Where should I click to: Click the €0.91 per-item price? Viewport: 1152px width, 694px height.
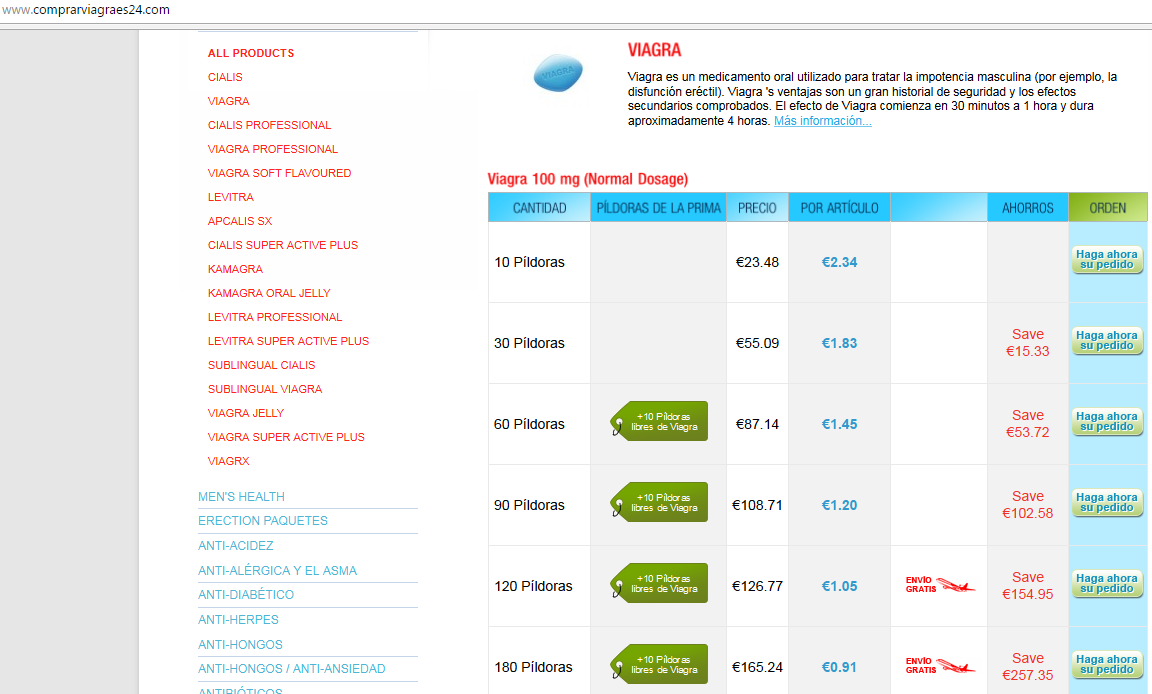(839, 667)
